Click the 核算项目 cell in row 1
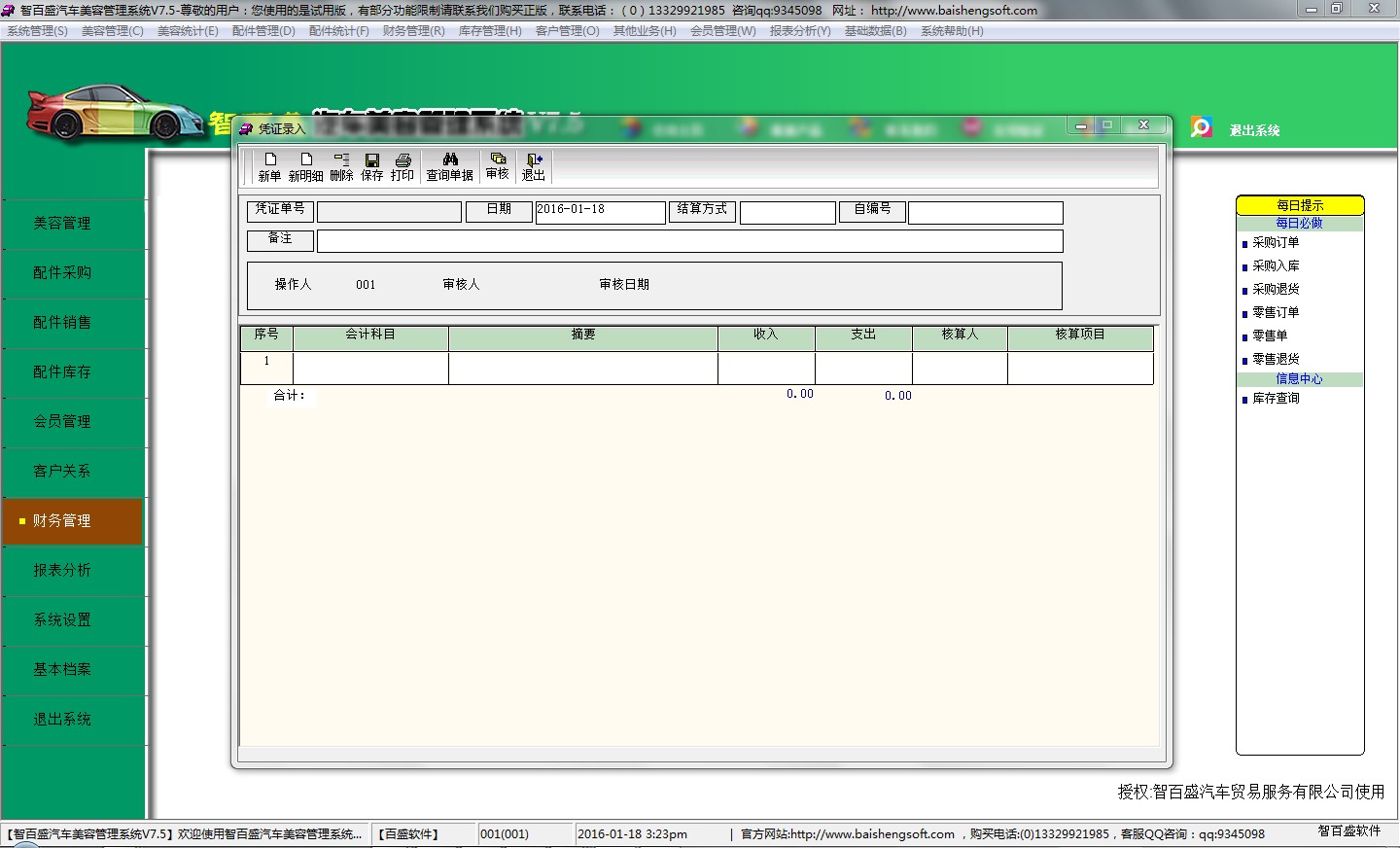Screen dimensions: 1400x848 coord(1080,368)
